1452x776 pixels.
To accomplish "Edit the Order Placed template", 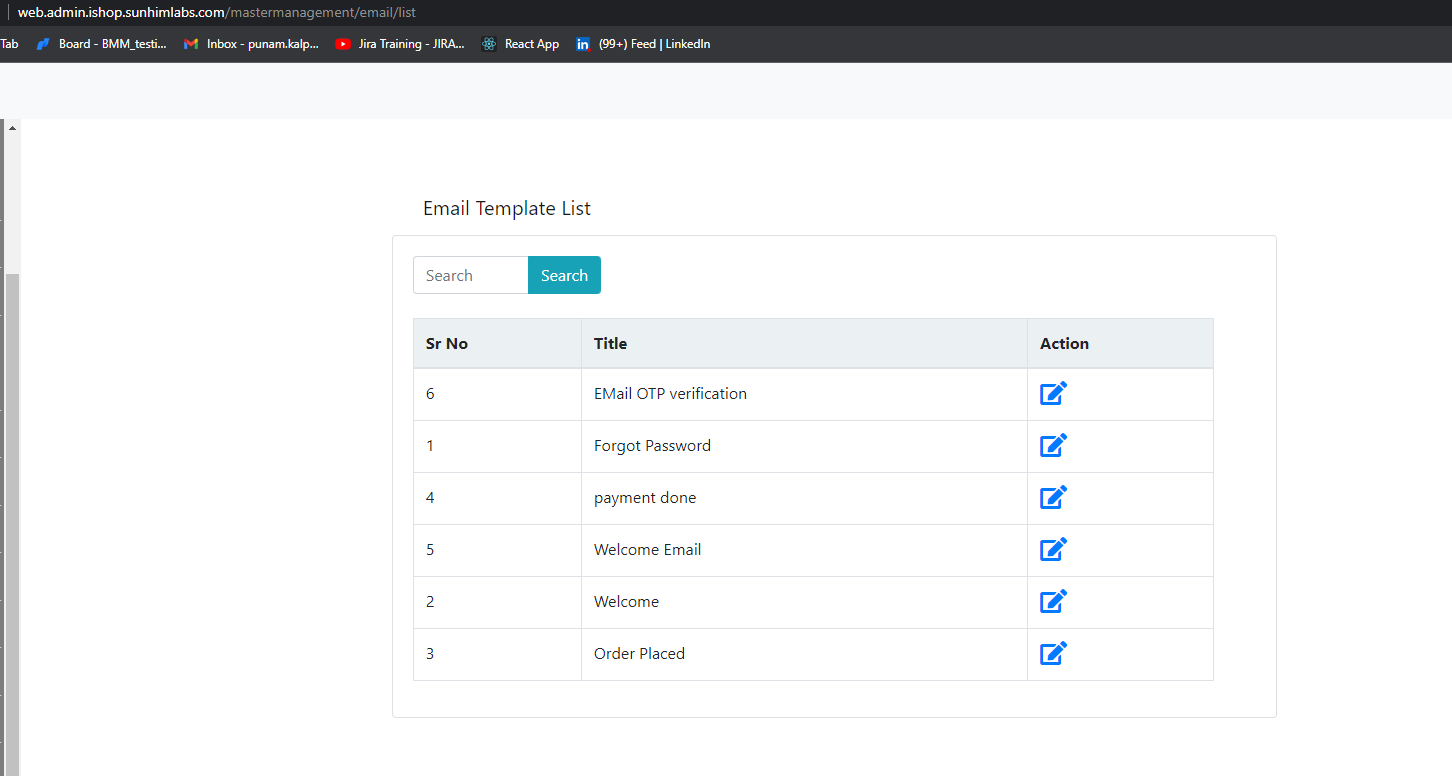I will (1053, 654).
